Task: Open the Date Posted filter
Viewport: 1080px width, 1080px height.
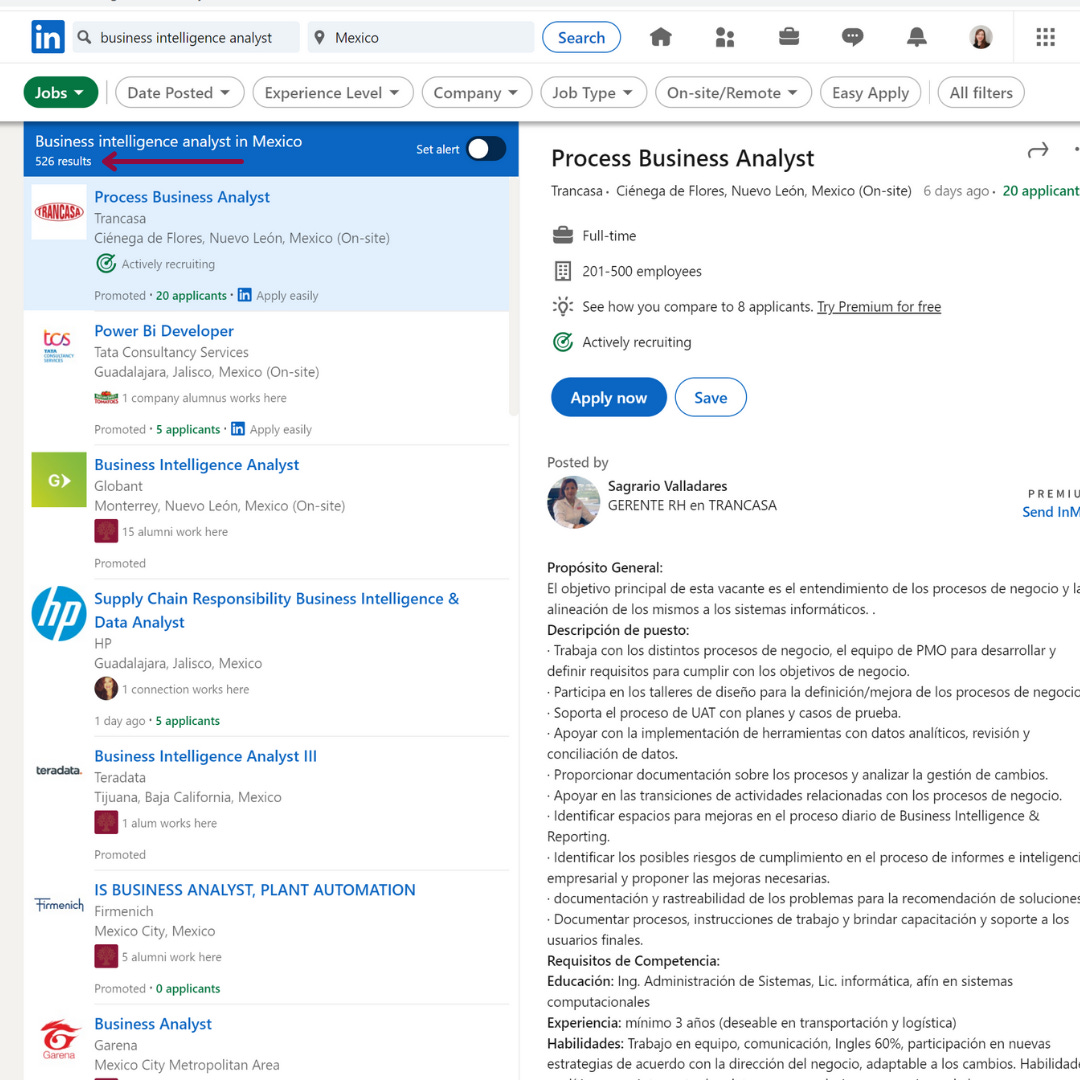Action: click(180, 92)
